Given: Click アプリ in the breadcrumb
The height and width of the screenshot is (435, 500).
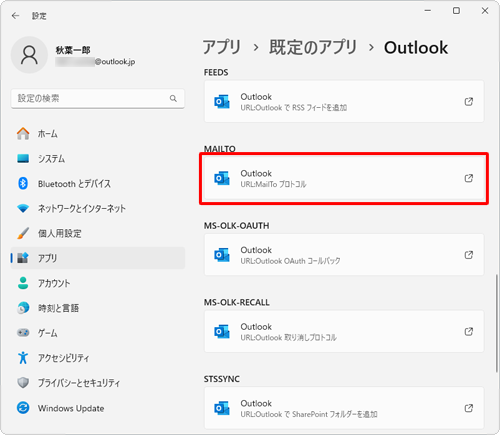Looking at the screenshot, I should tap(222, 47).
